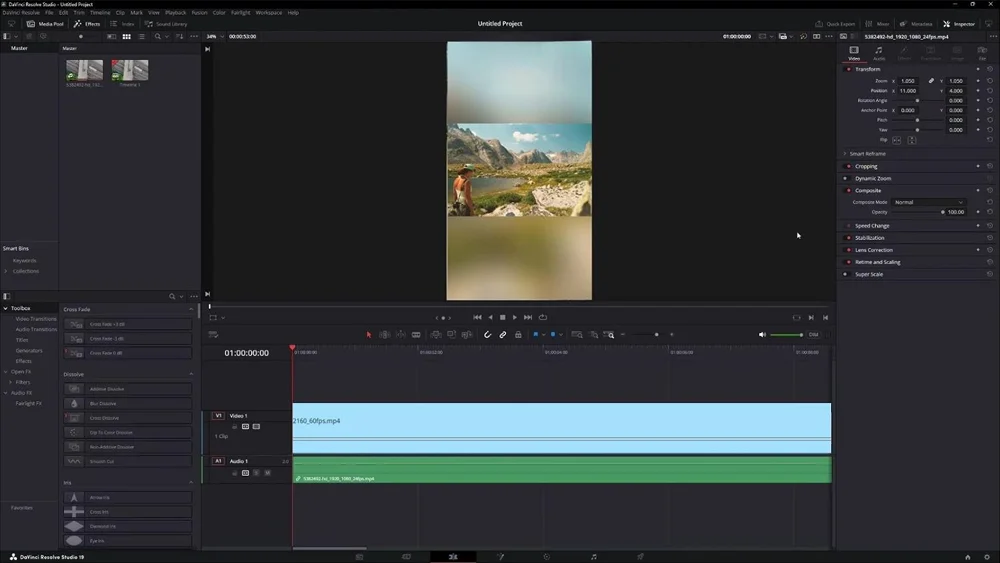Open the Mixer panel
1000x563 pixels.
878,24
